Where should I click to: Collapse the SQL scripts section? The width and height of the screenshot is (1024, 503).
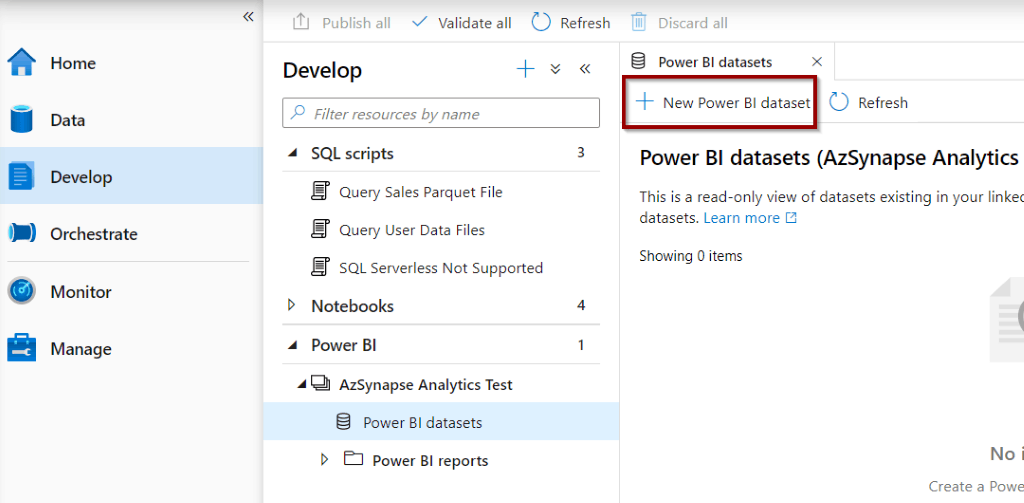point(293,154)
